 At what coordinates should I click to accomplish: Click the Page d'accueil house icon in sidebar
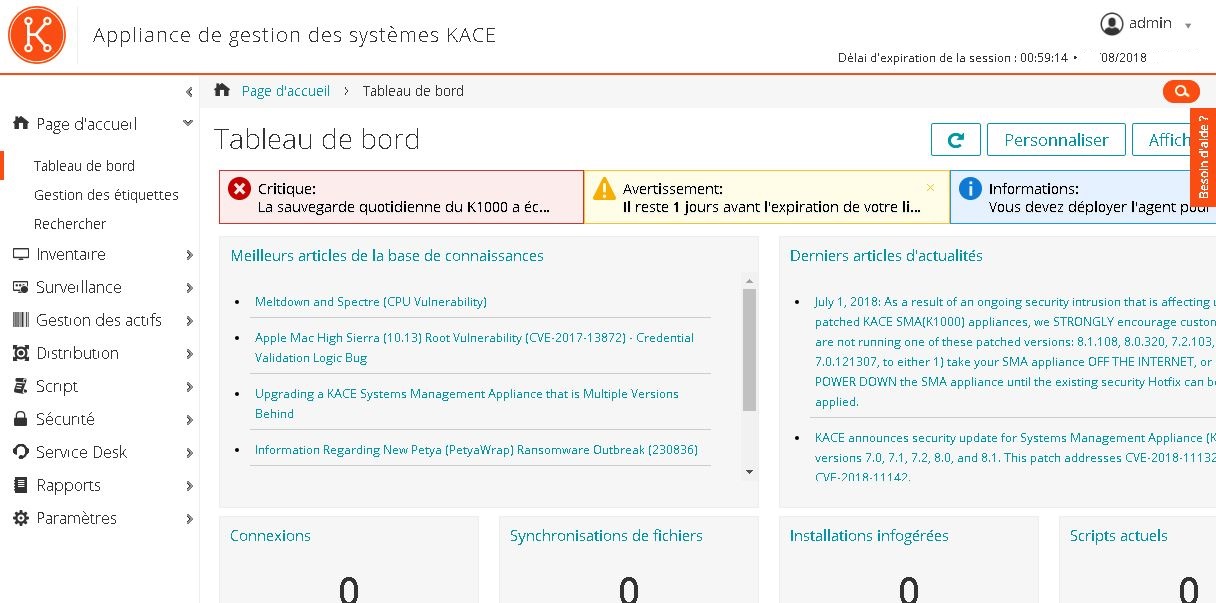point(20,123)
